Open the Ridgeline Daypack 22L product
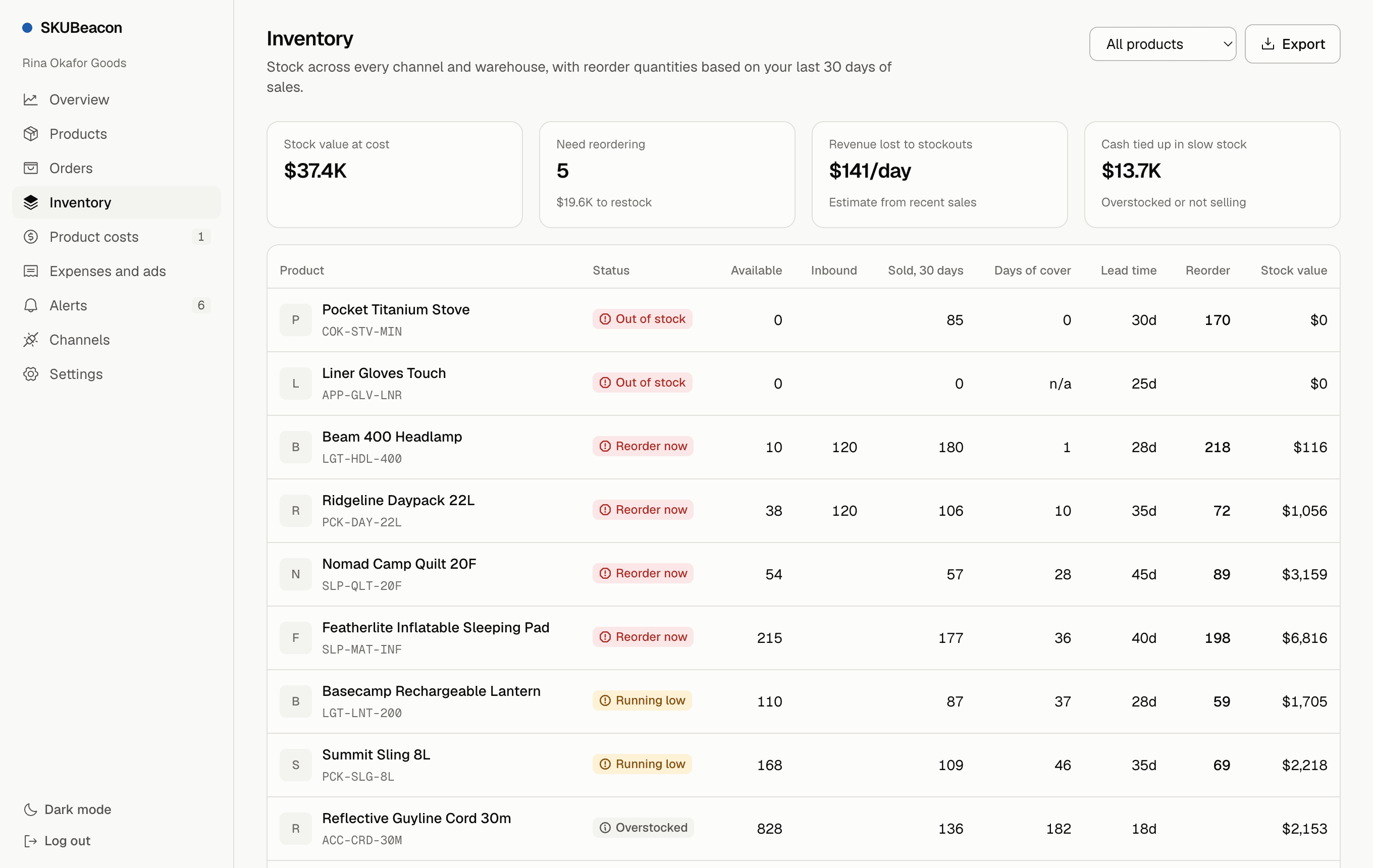The width and height of the screenshot is (1373, 868). 398,500
